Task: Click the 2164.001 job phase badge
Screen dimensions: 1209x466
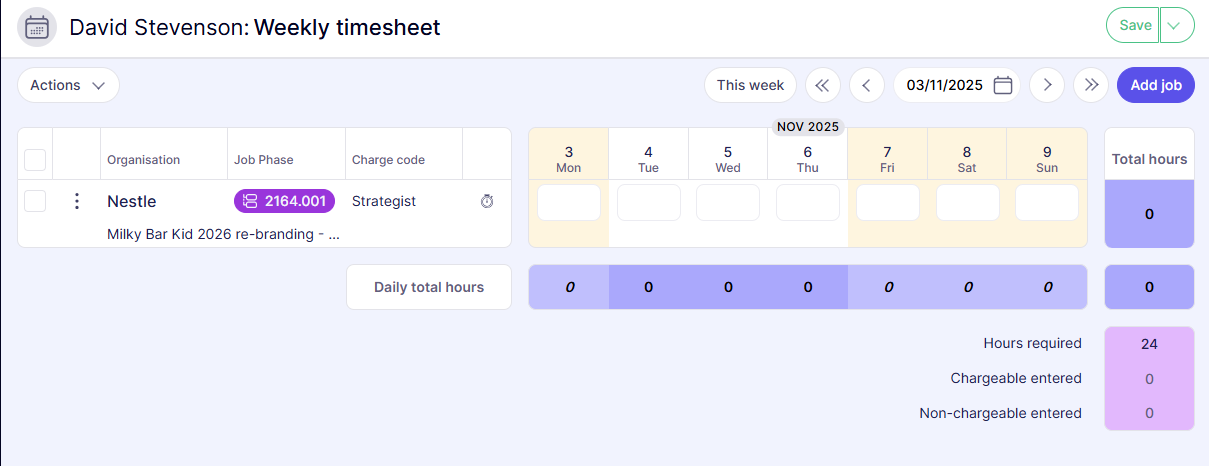Action: [x=284, y=201]
